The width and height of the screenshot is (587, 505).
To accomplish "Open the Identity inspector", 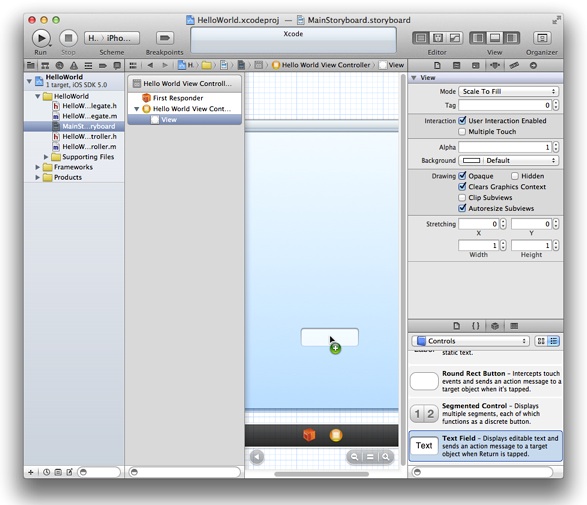I will coord(475,66).
